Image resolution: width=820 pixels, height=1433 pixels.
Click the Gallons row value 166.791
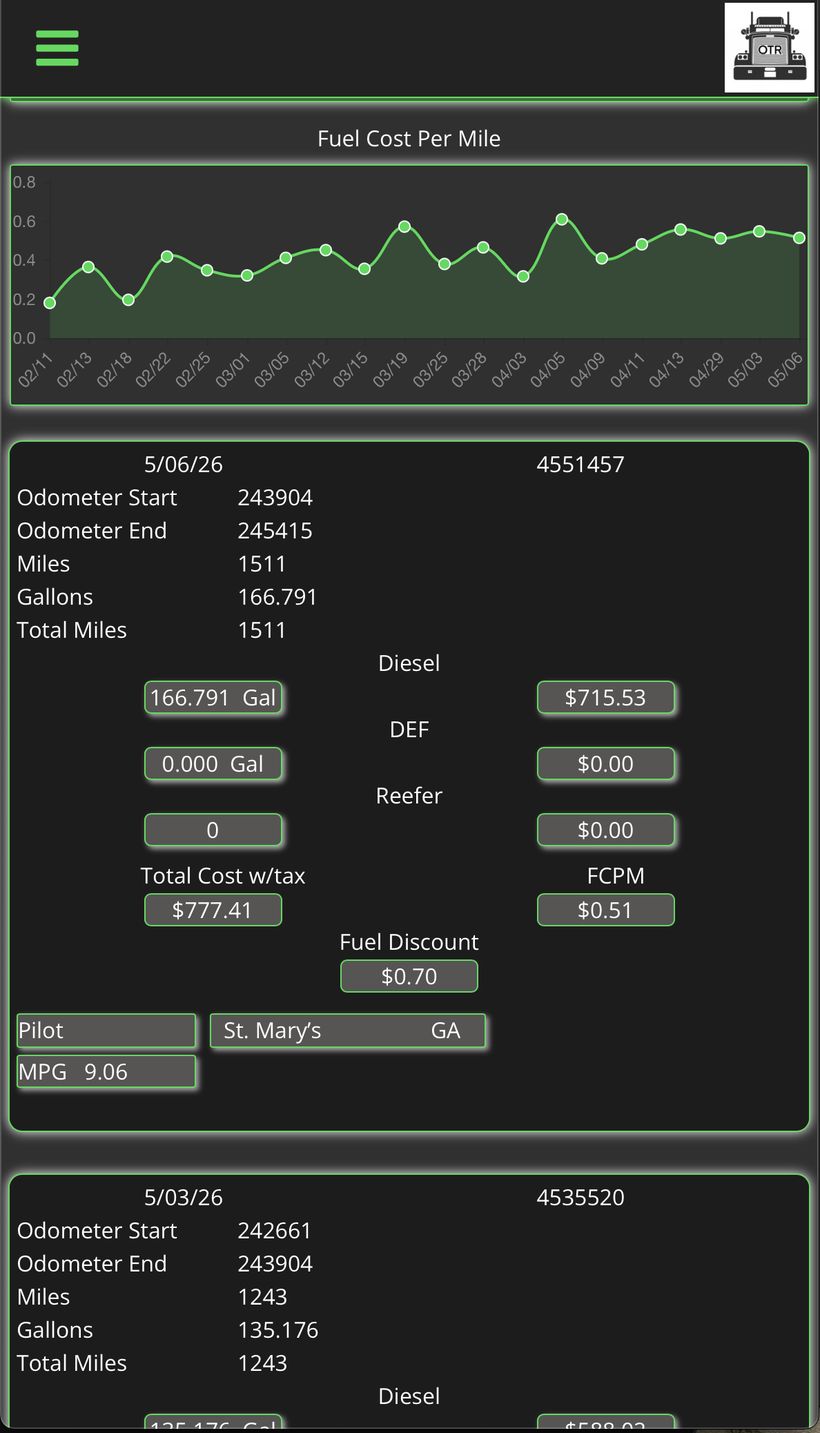277,596
